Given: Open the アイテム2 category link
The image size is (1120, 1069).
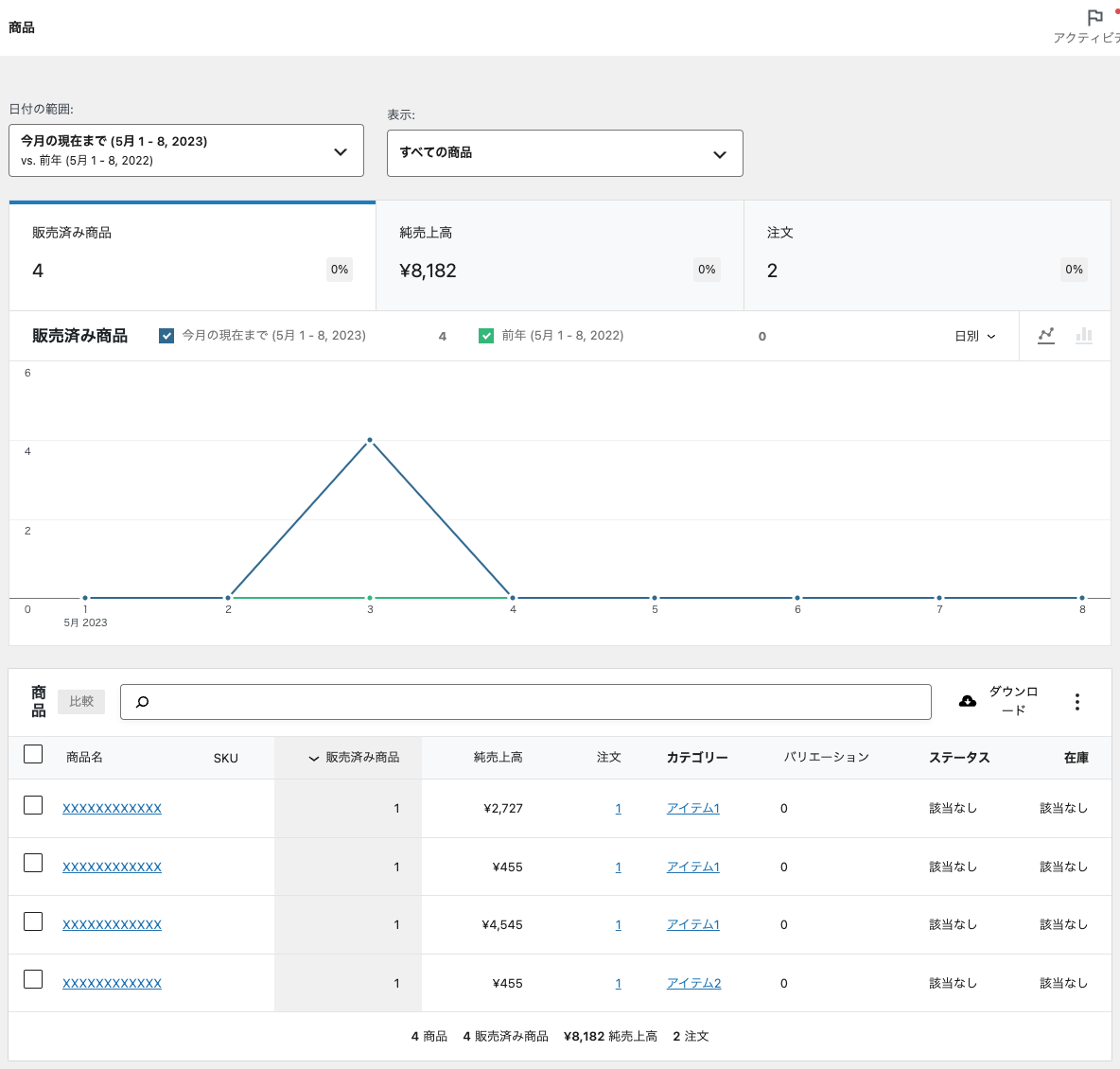Looking at the screenshot, I should (x=693, y=984).
